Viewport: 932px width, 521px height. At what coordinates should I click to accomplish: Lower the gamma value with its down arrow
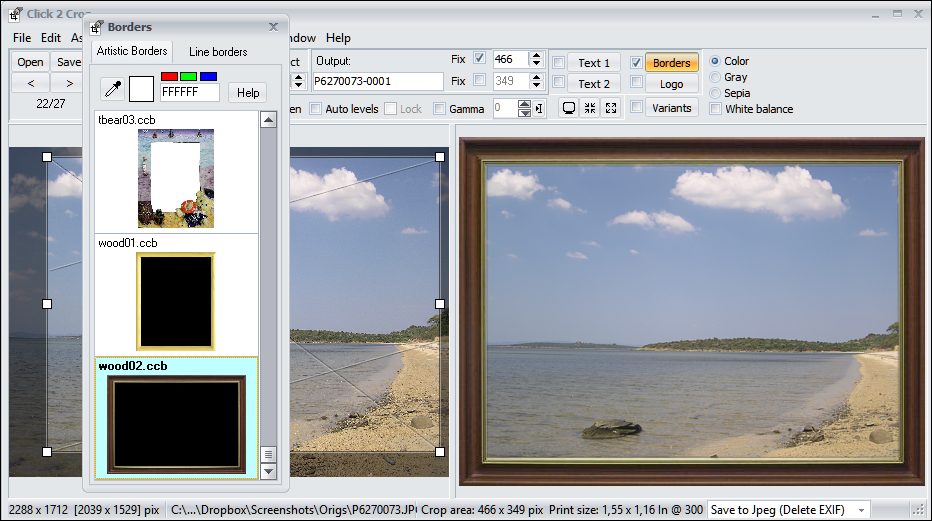524,113
